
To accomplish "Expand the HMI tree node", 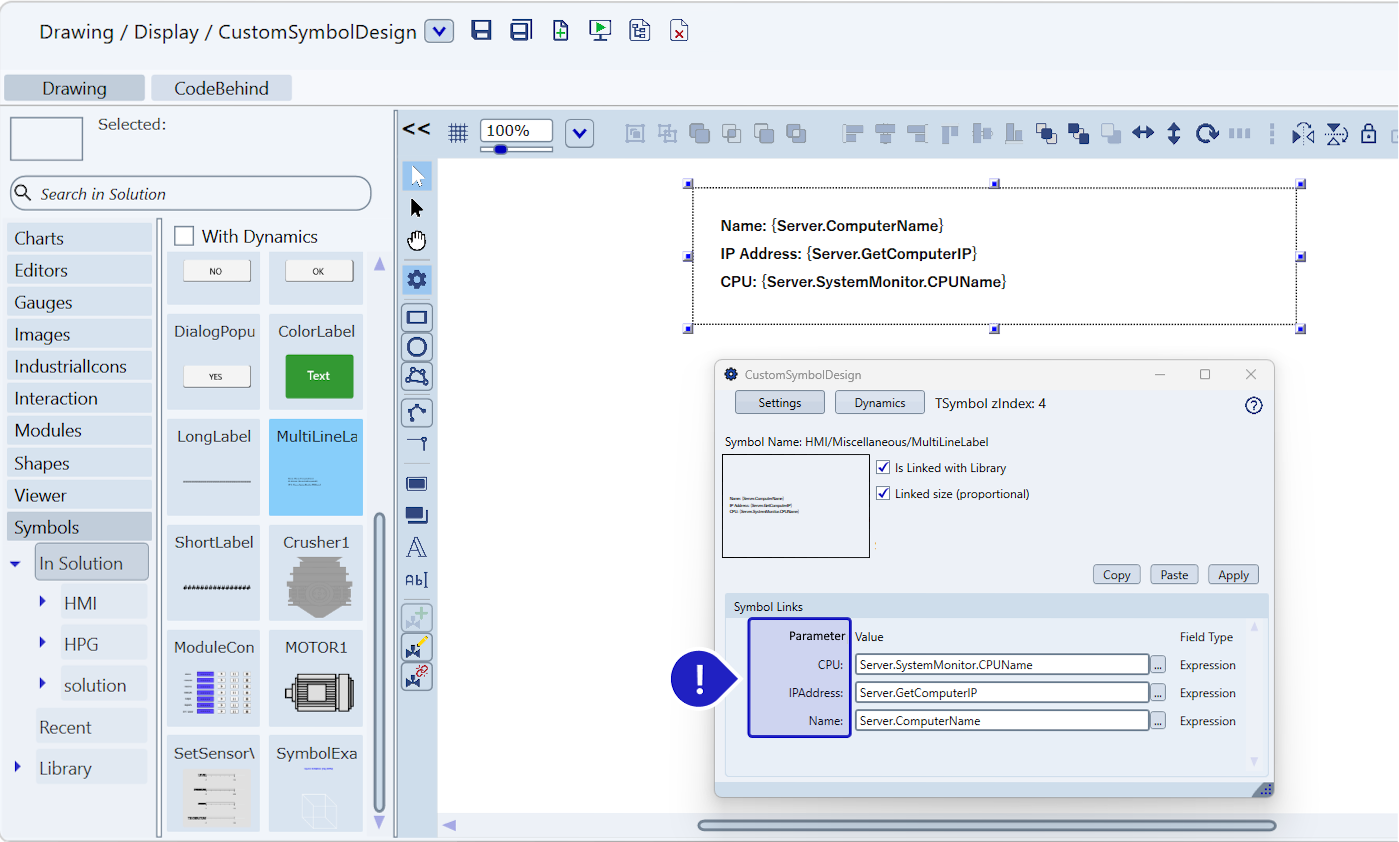I will (43, 602).
